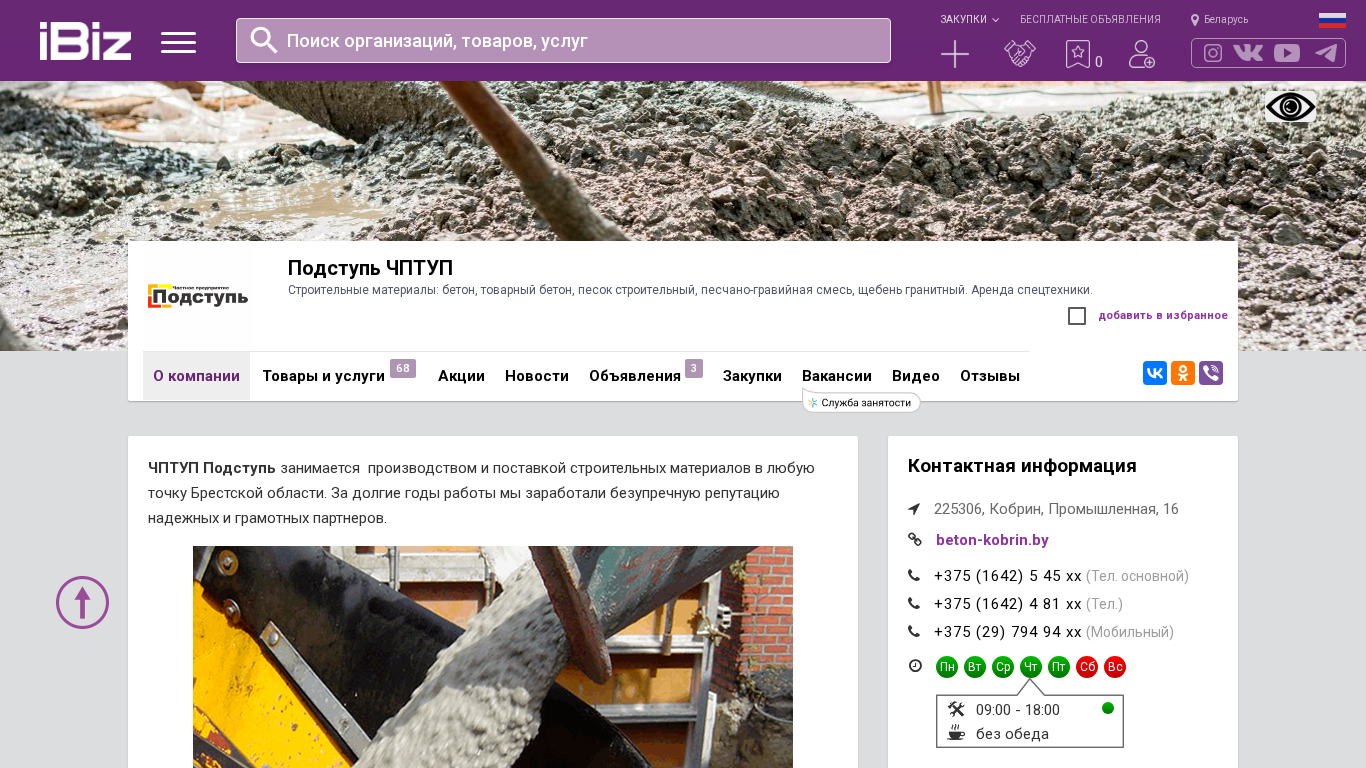The image size is (1366, 768).
Task: Select Sunday (Вс) day off
Action: [1115, 667]
